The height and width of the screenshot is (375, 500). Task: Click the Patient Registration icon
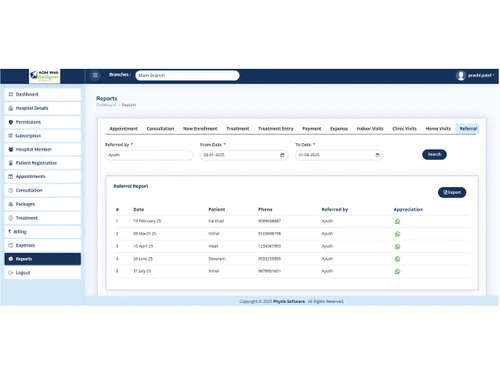pyautogui.click(x=11, y=163)
